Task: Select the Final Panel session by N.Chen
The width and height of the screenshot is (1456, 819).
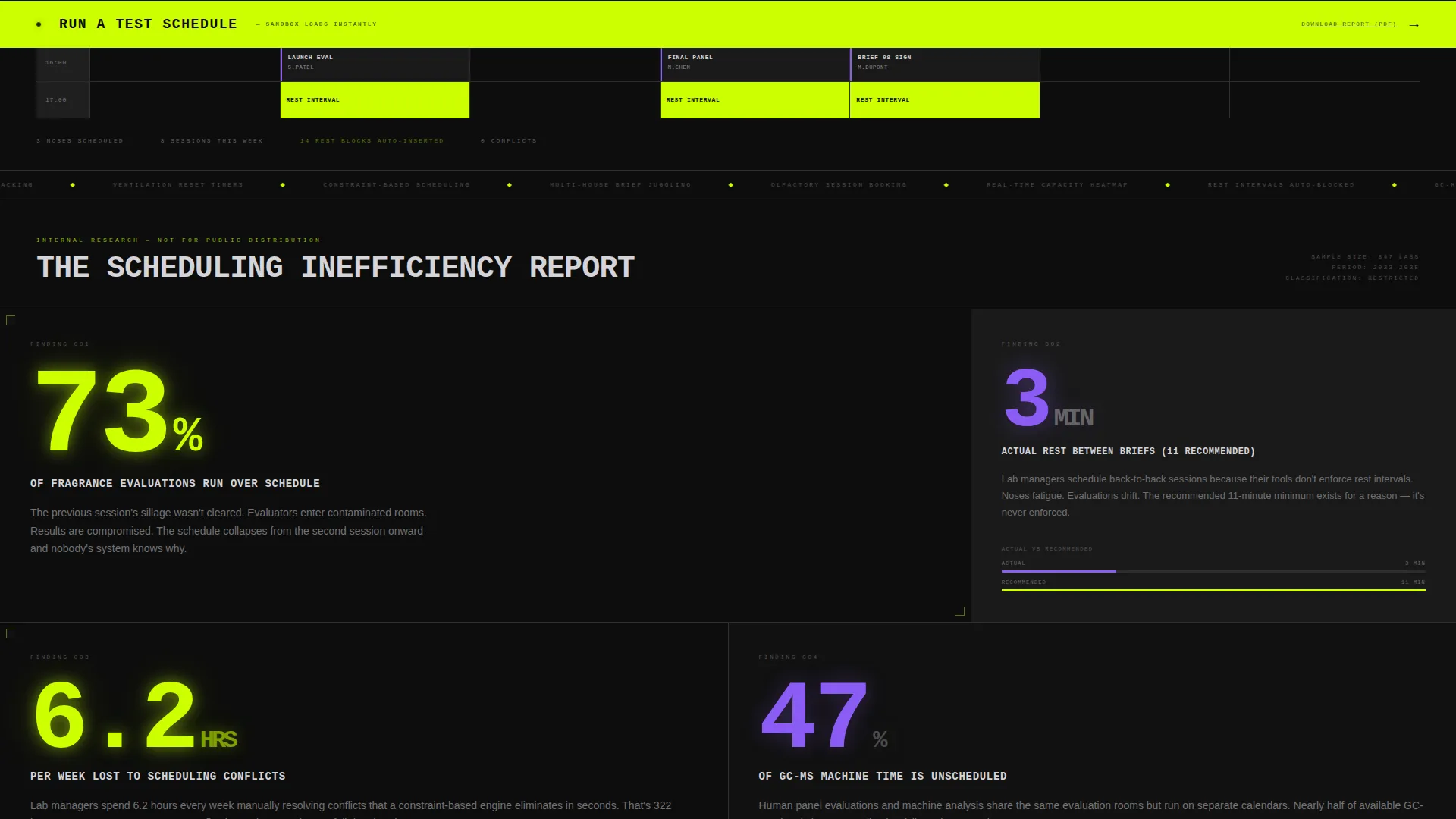Action: 755,64
